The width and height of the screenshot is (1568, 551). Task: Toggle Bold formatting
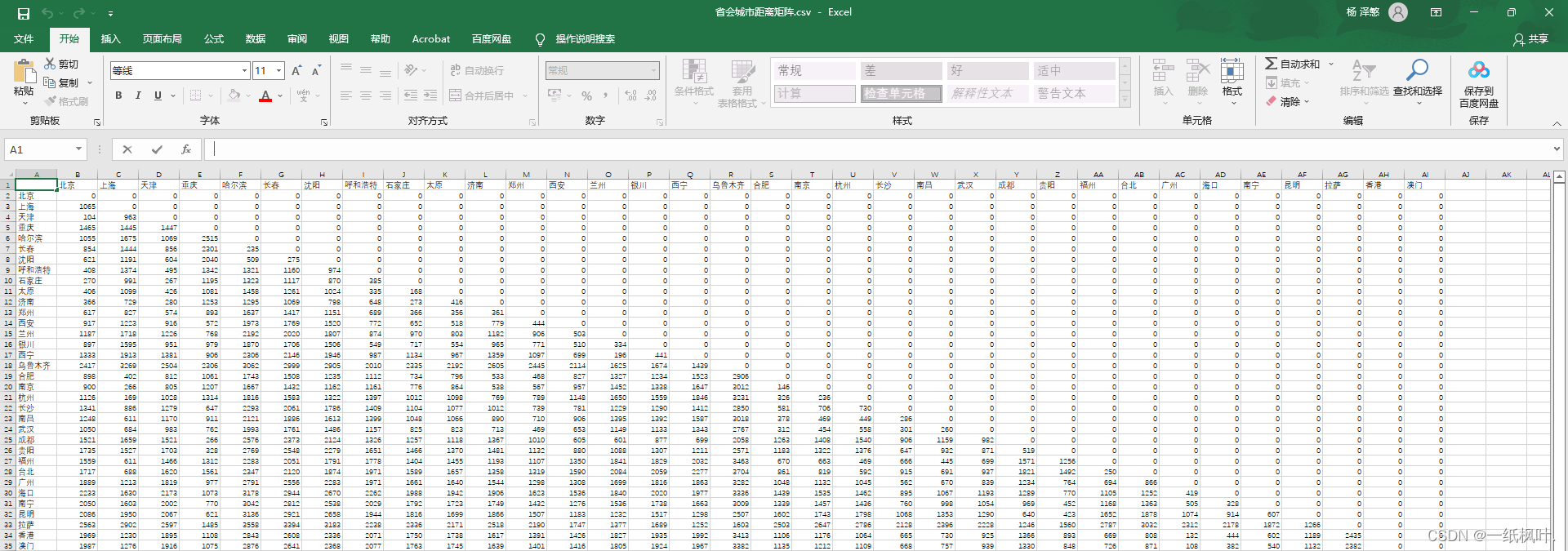pos(118,96)
